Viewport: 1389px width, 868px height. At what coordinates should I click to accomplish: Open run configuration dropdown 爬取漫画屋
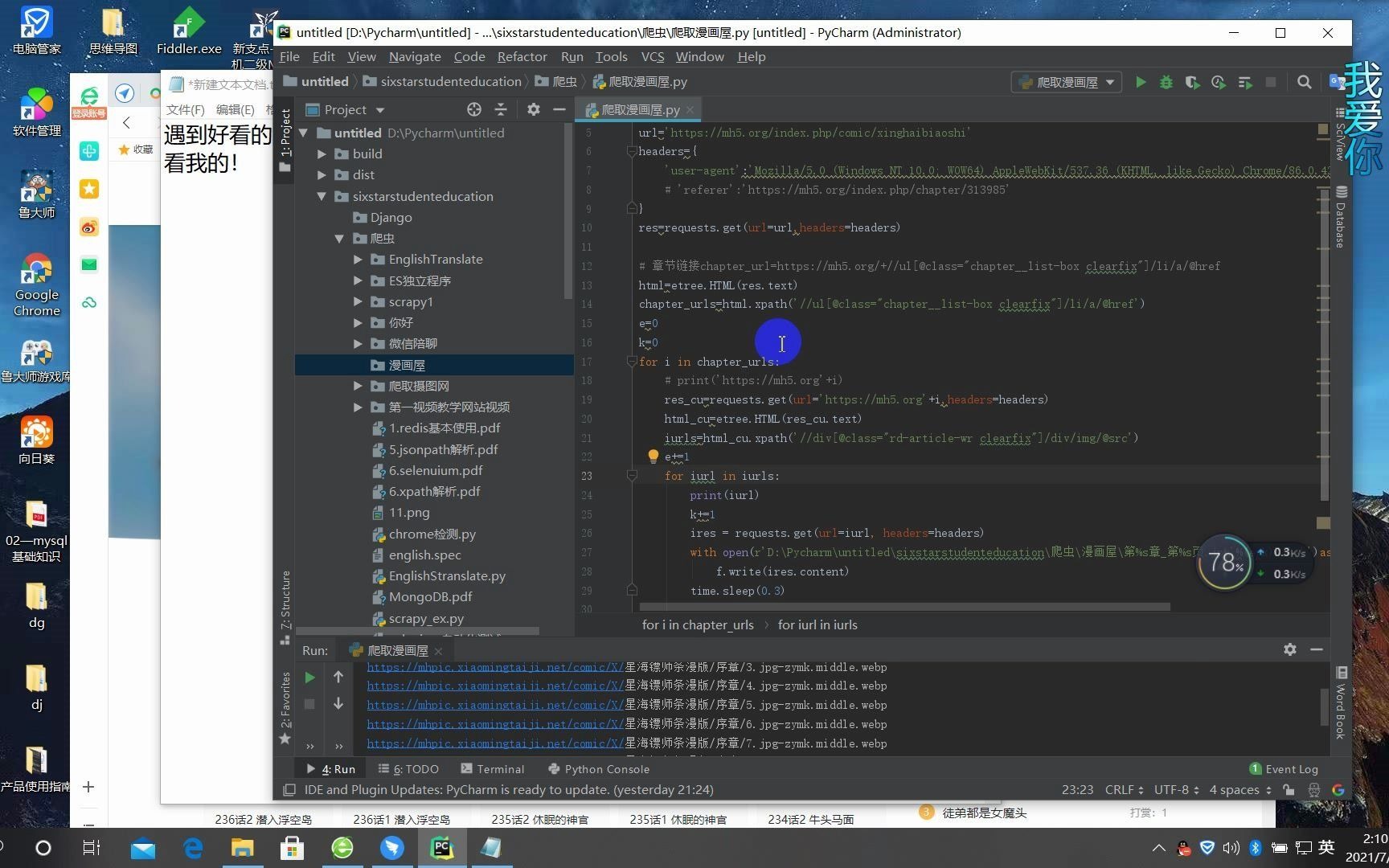pyautogui.click(x=1066, y=82)
